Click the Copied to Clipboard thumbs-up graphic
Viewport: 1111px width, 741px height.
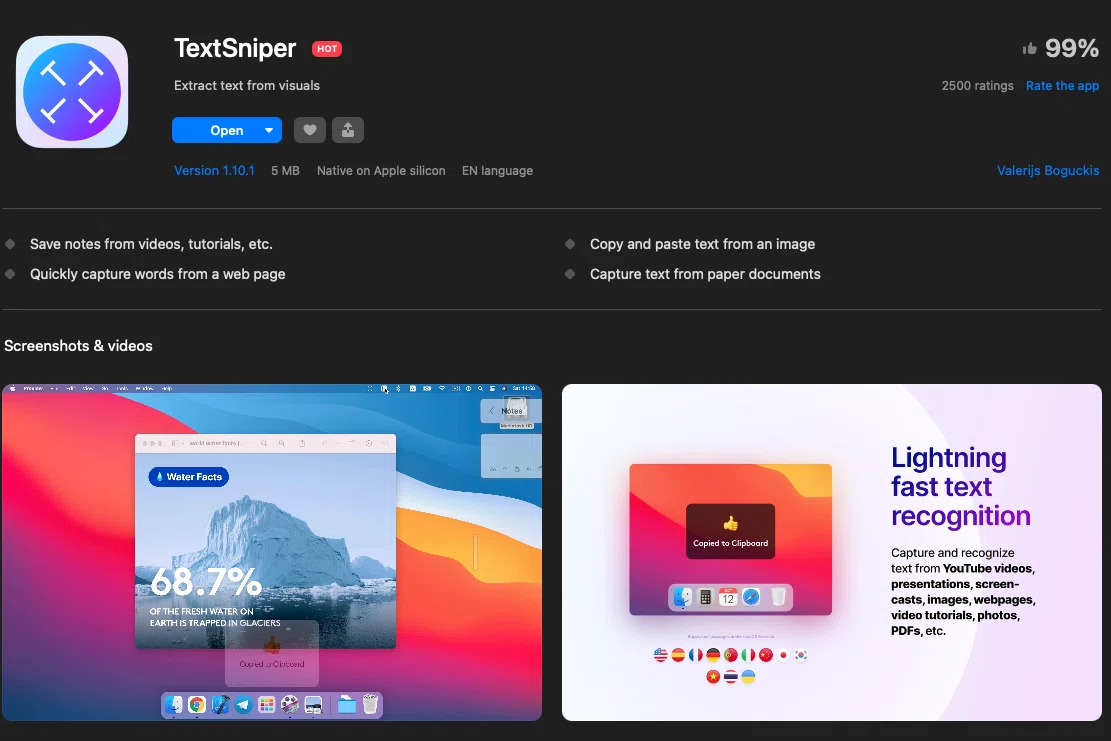click(731, 524)
